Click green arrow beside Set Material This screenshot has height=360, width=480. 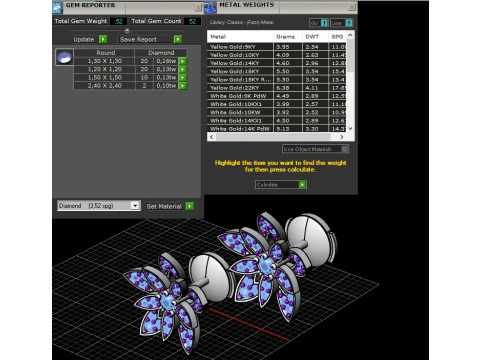click(190, 206)
